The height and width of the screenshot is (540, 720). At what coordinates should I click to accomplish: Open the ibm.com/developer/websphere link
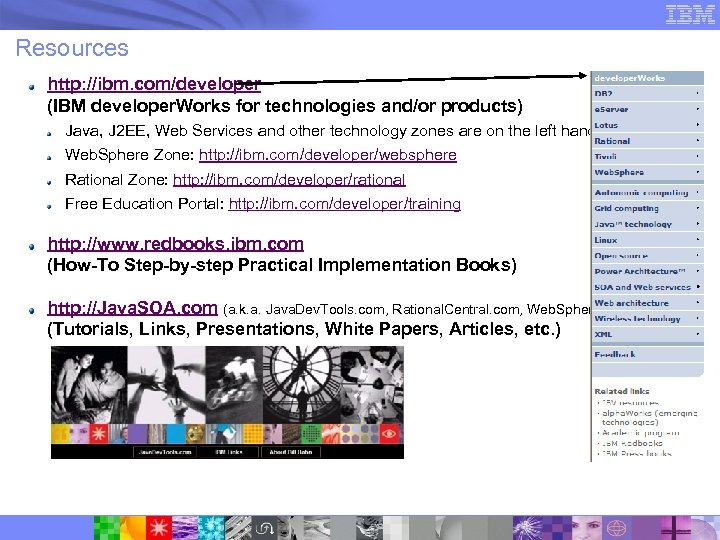coord(327,155)
